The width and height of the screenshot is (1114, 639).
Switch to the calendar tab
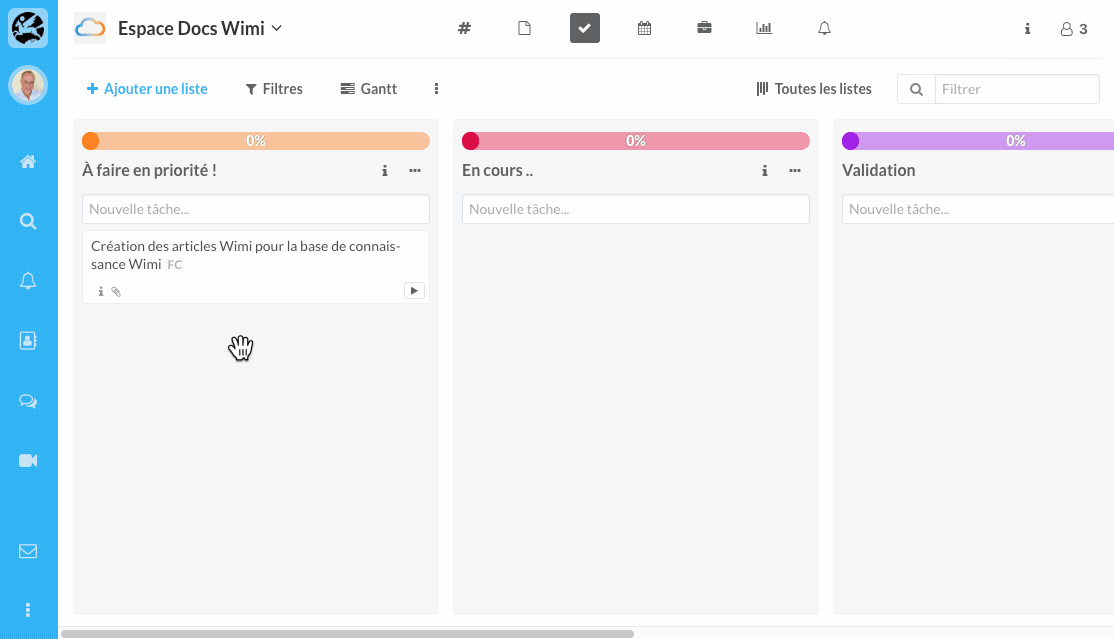pyautogui.click(x=645, y=28)
